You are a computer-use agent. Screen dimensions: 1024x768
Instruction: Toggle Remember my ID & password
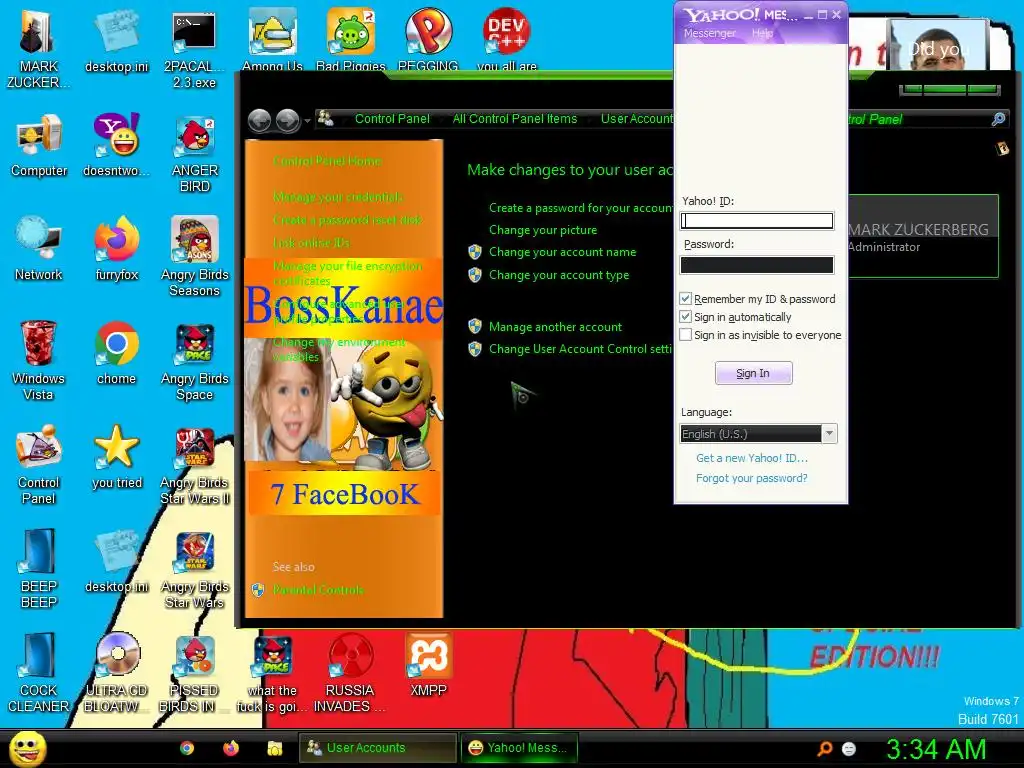coord(686,298)
